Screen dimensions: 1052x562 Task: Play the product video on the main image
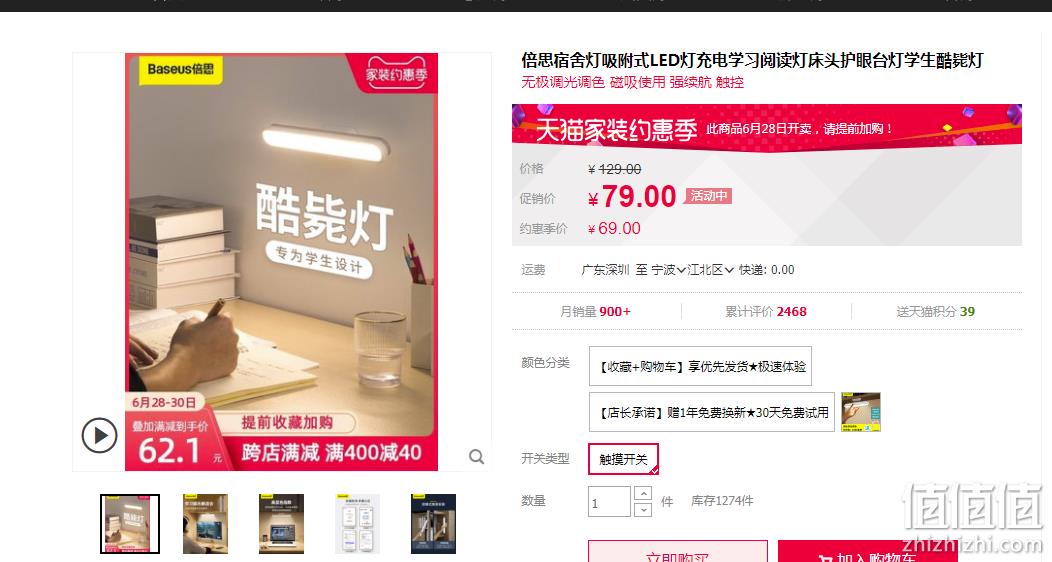[100, 436]
